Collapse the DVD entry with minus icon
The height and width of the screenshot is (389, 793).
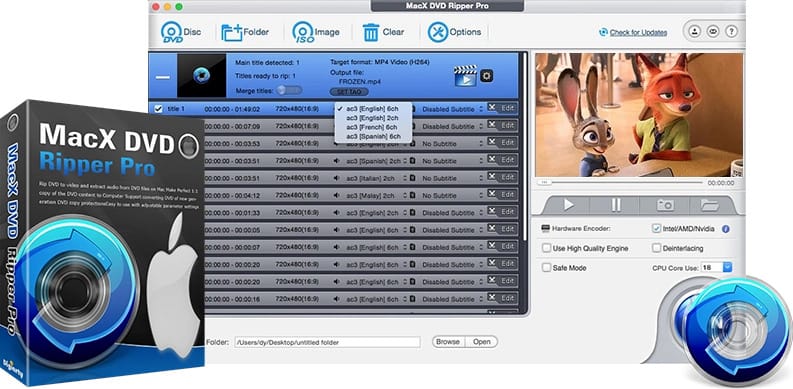(163, 77)
